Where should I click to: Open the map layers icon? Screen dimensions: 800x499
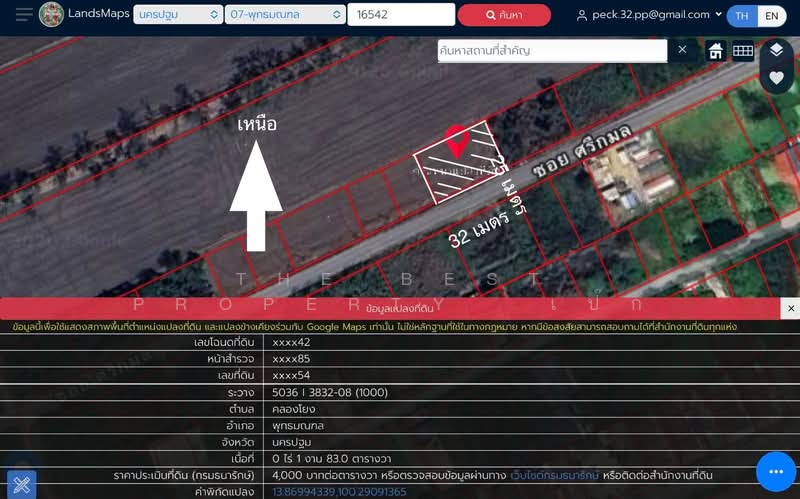tap(777, 51)
